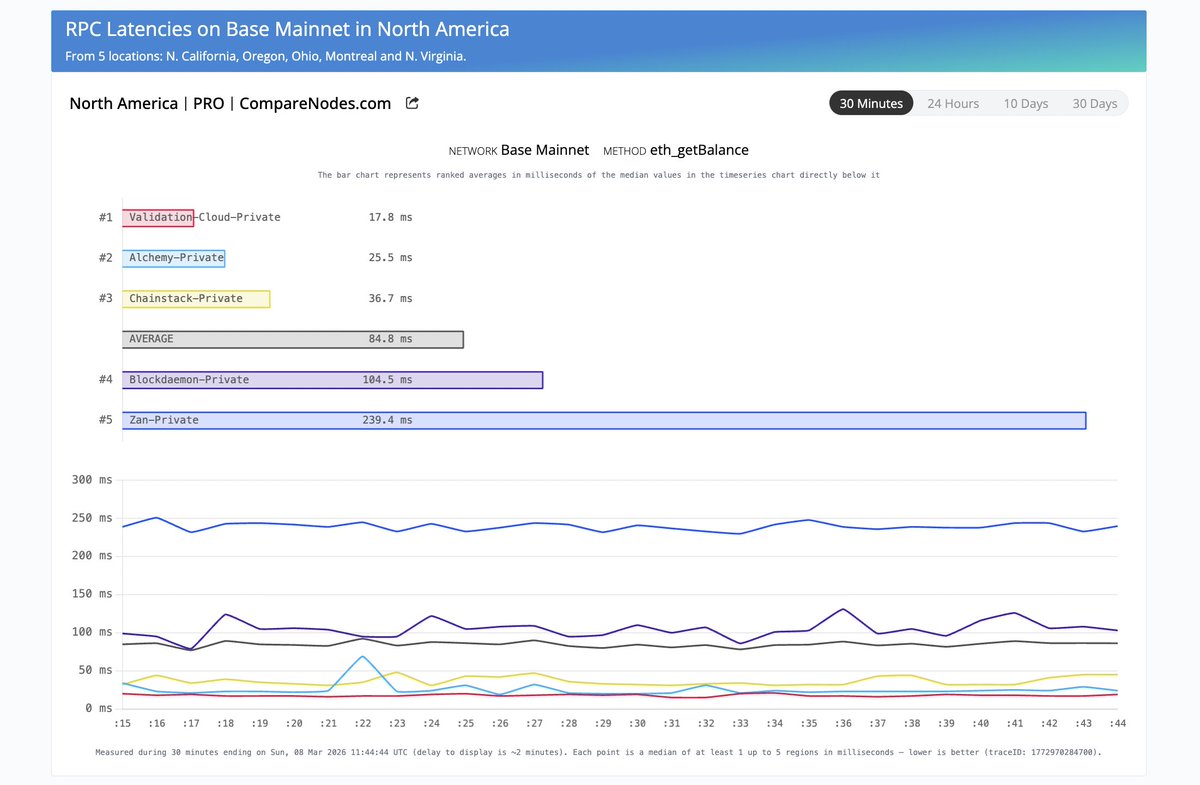Screen dimensions: 1200x785
Task: Click the 25.5 ms value
Action: (390, 258)
